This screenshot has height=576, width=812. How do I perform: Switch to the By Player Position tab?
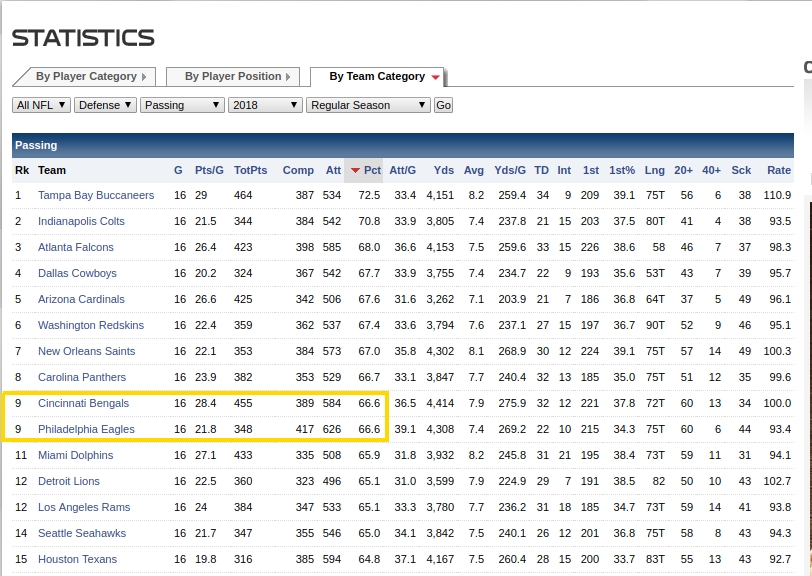point(233,77)
